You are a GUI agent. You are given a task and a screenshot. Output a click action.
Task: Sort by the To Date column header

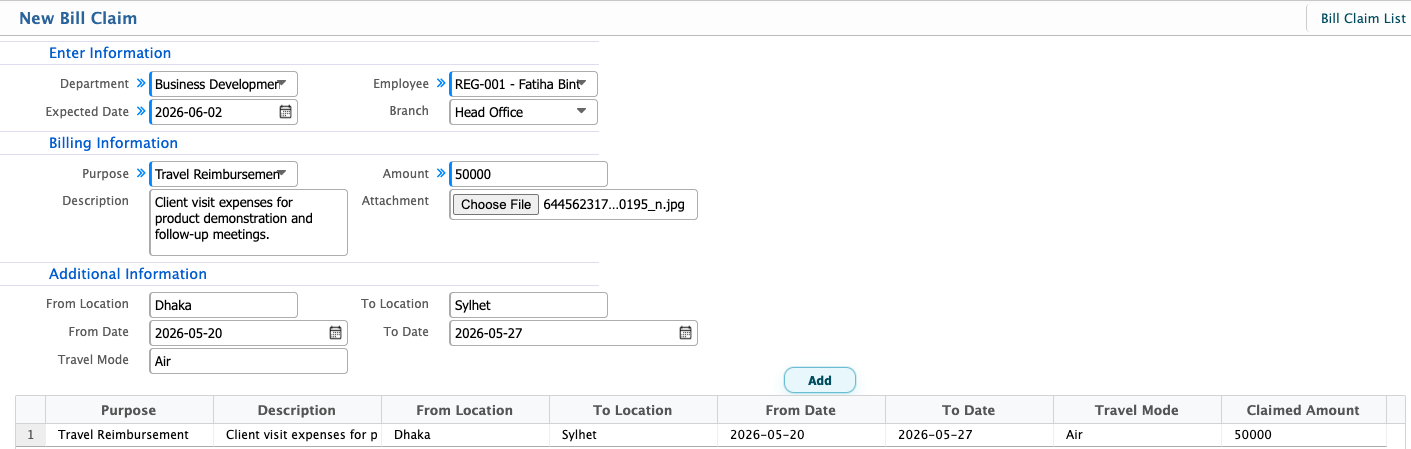click(x=969, y=410)
